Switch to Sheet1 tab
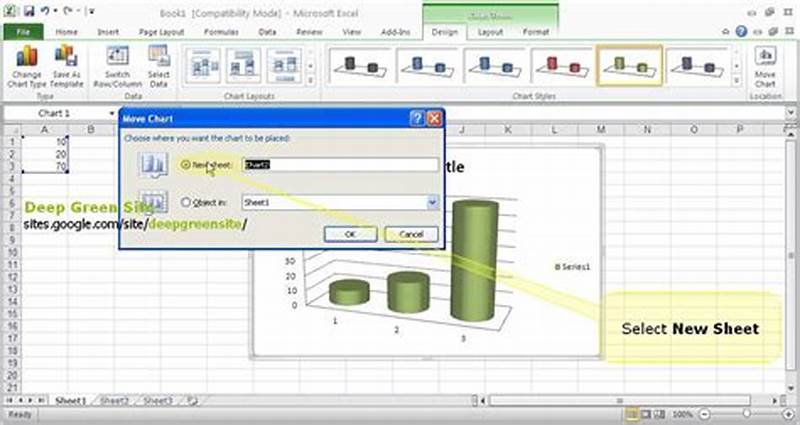800x425 pixels. [x=70, y=401]
